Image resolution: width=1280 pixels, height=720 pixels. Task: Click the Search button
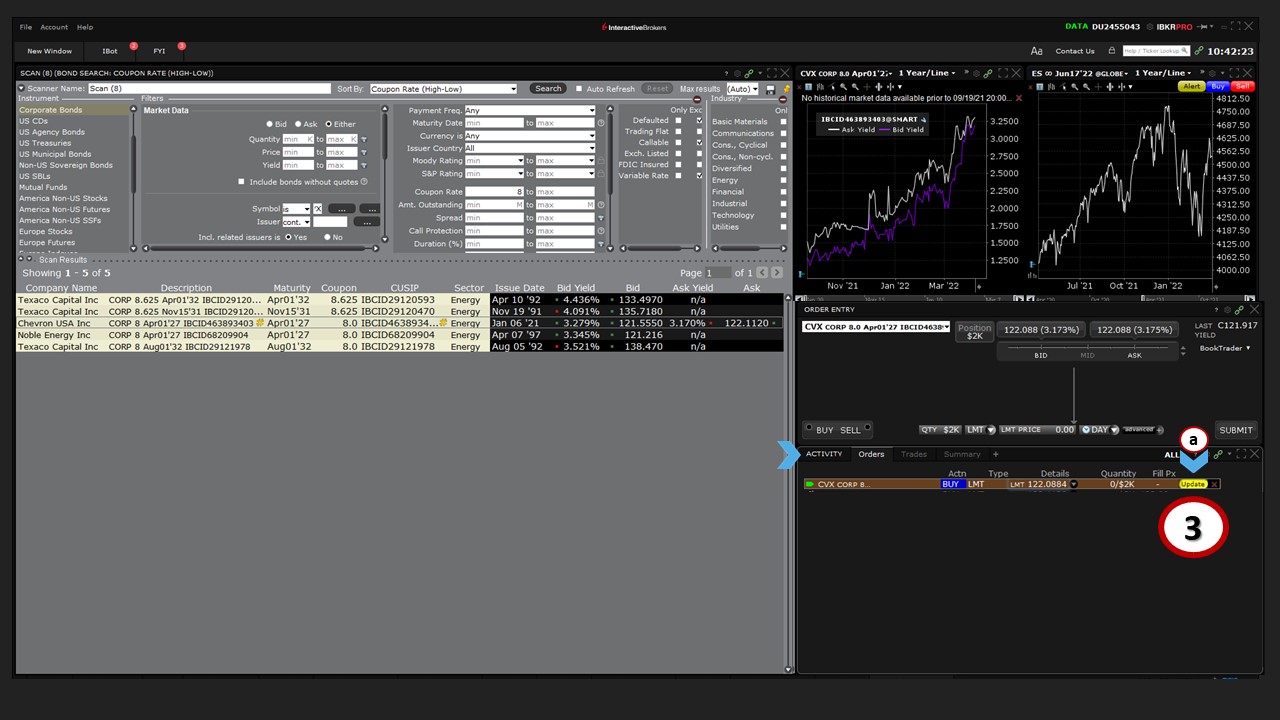[547, 89]
